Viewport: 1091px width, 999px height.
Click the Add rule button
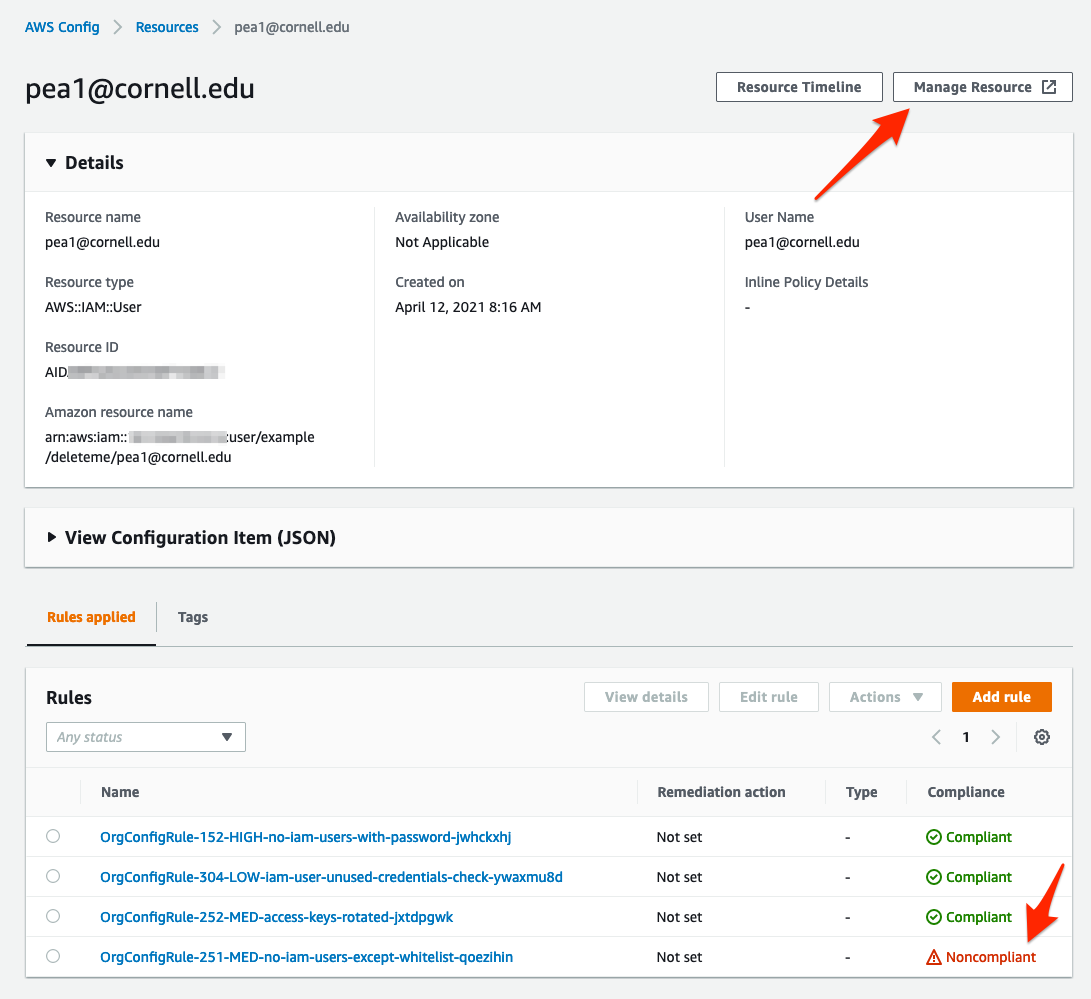(1001, 697)
